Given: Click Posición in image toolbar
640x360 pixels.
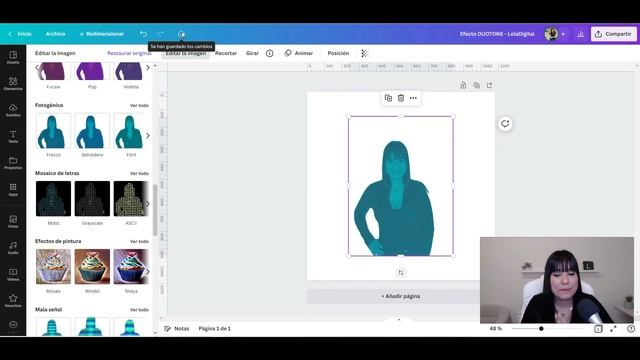Looking at the screenshot, I should tap(338, 53).
